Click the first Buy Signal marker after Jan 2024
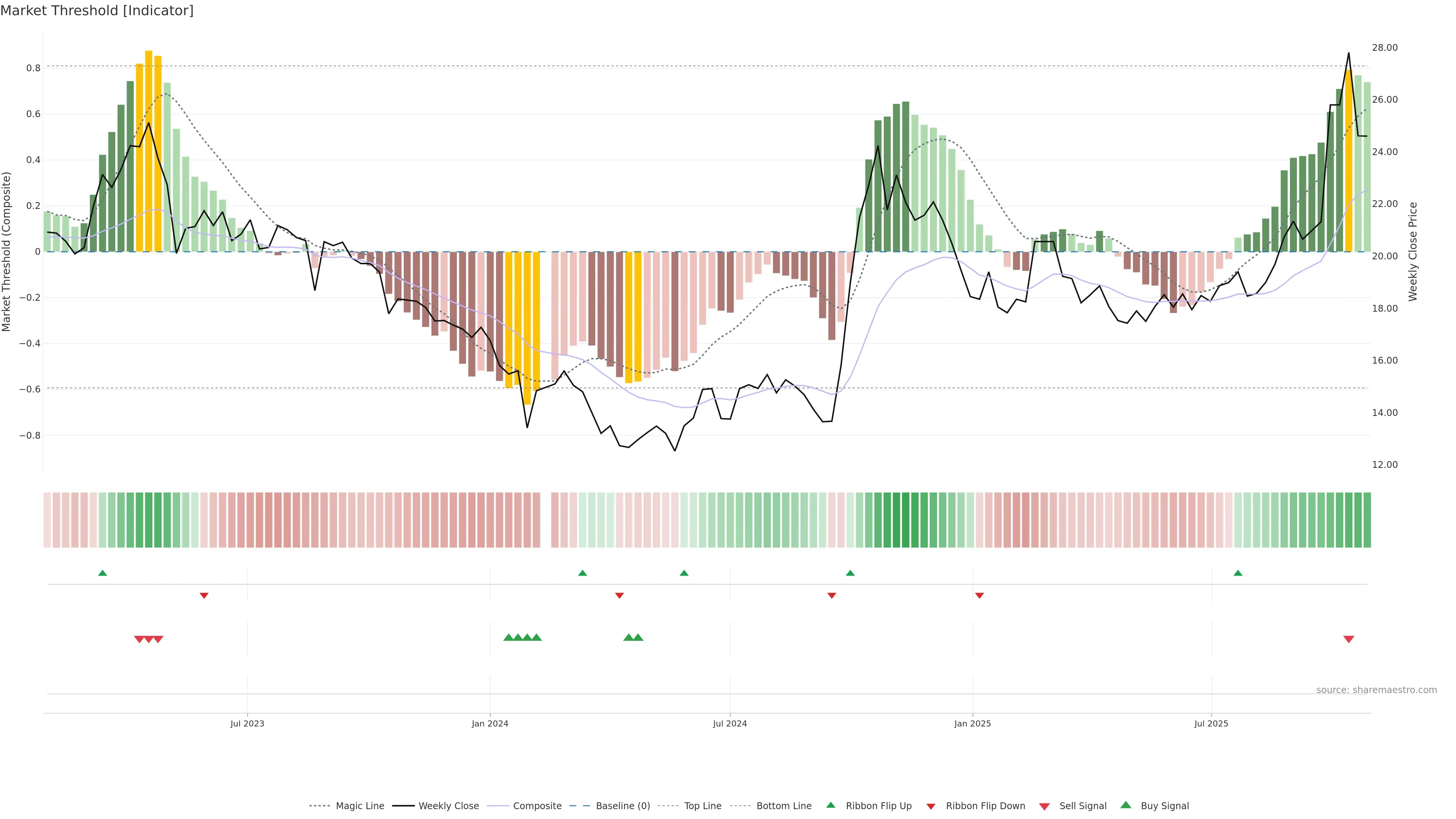Image resolution: width=1456 pixels, height=819 pixels. point(508,637)
